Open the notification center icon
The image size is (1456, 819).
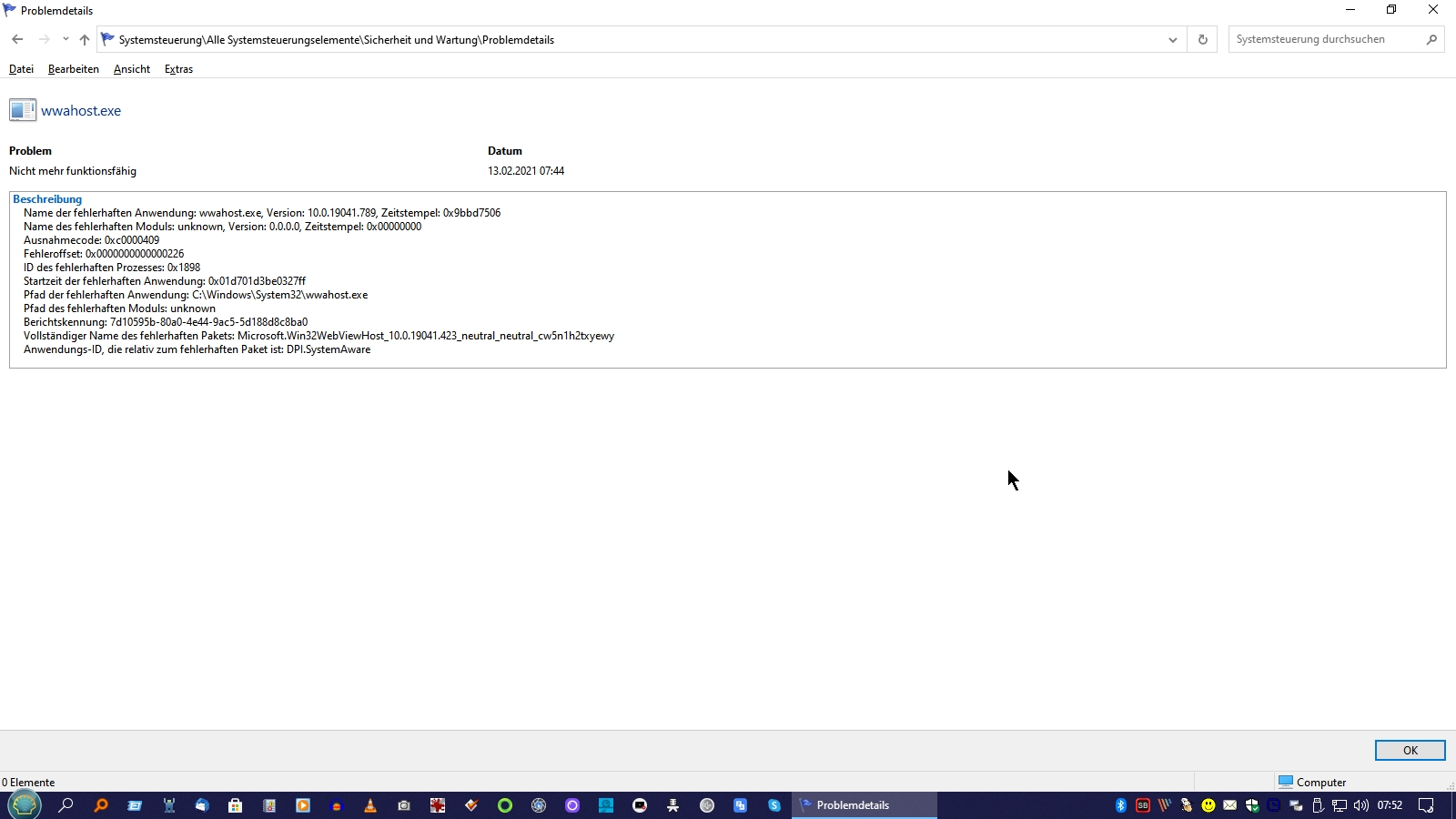point(1426,805)
